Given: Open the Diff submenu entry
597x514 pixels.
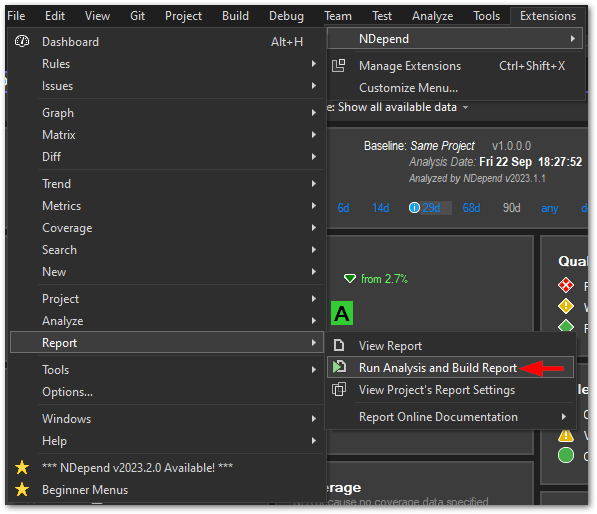Looking at the screenshot, I should click(167, 156).
